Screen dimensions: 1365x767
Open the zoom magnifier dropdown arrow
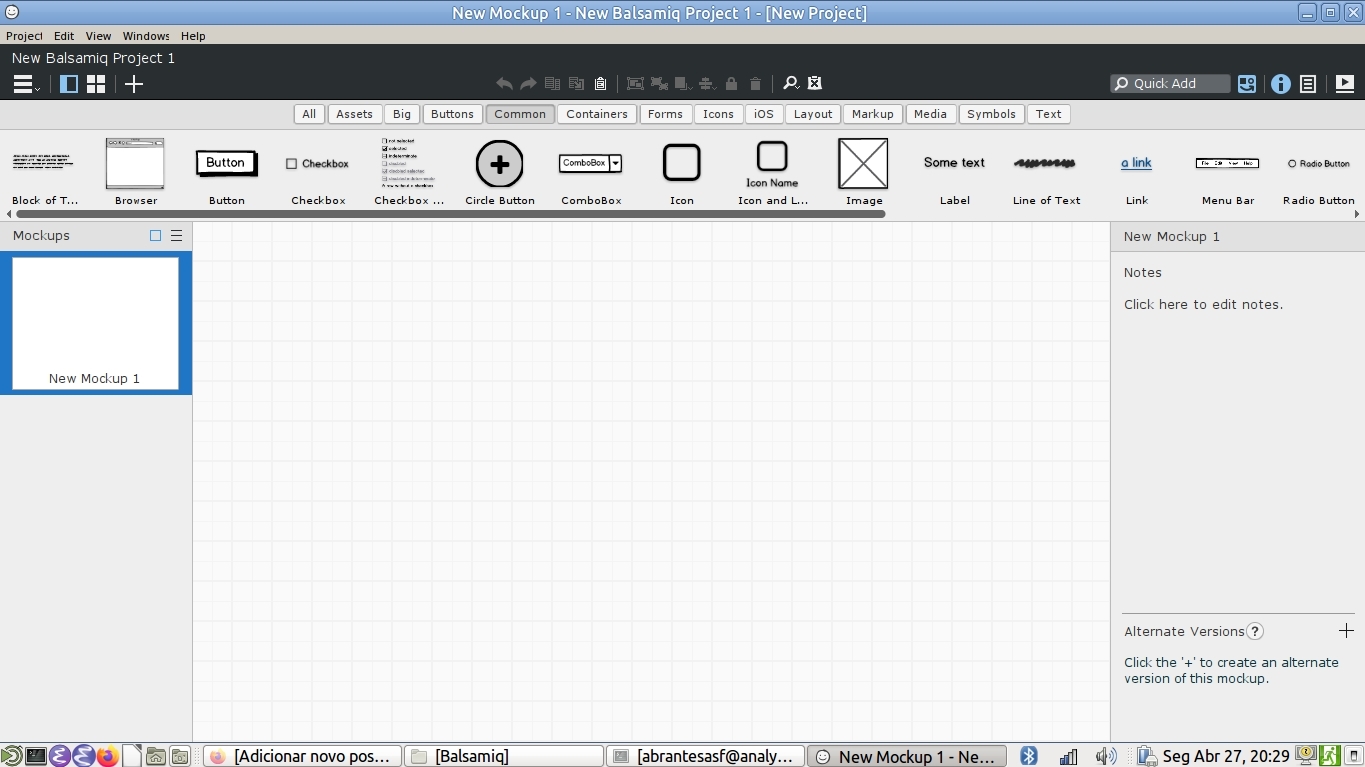pos(797,90)
